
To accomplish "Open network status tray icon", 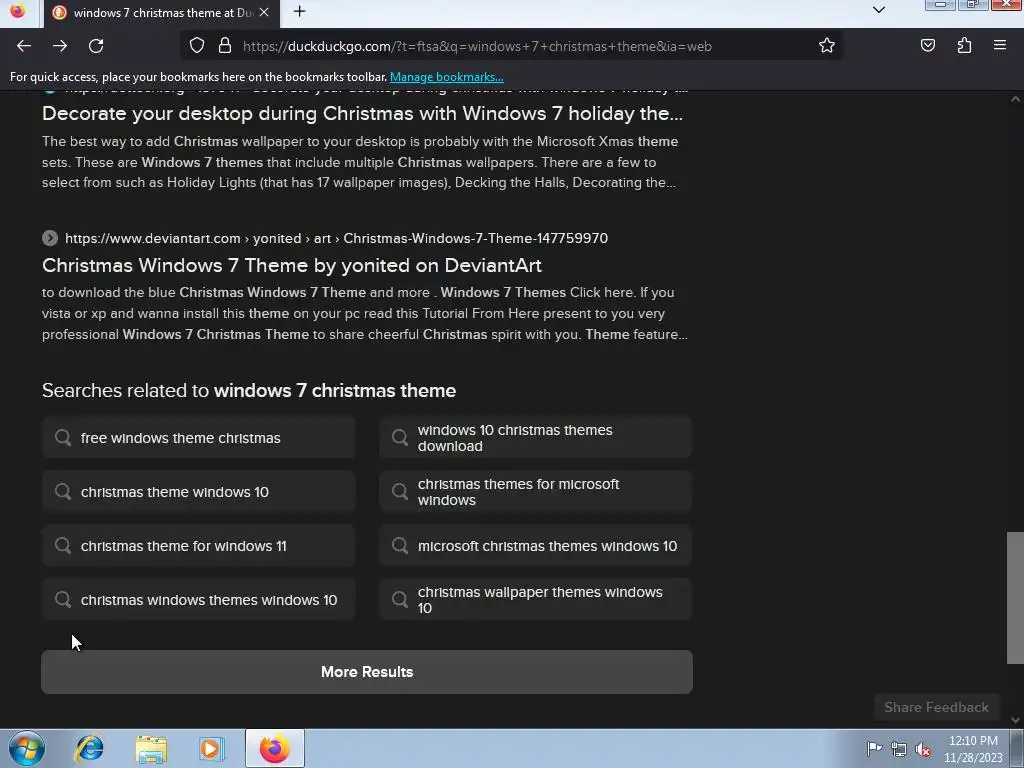I will pyautogui.click(x=899, y=750).
